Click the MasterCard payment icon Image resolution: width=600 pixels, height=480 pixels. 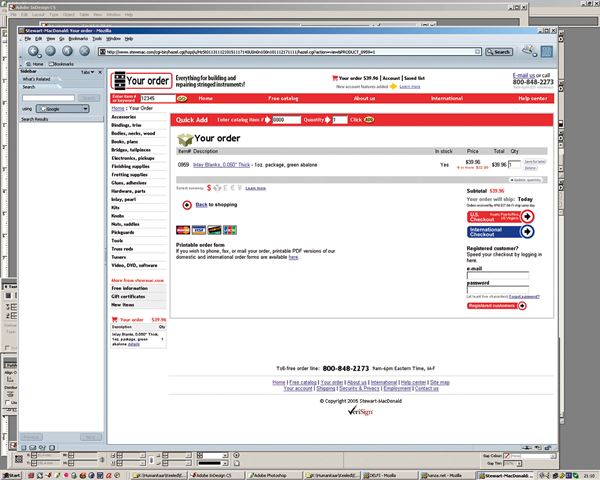(183, 230)
